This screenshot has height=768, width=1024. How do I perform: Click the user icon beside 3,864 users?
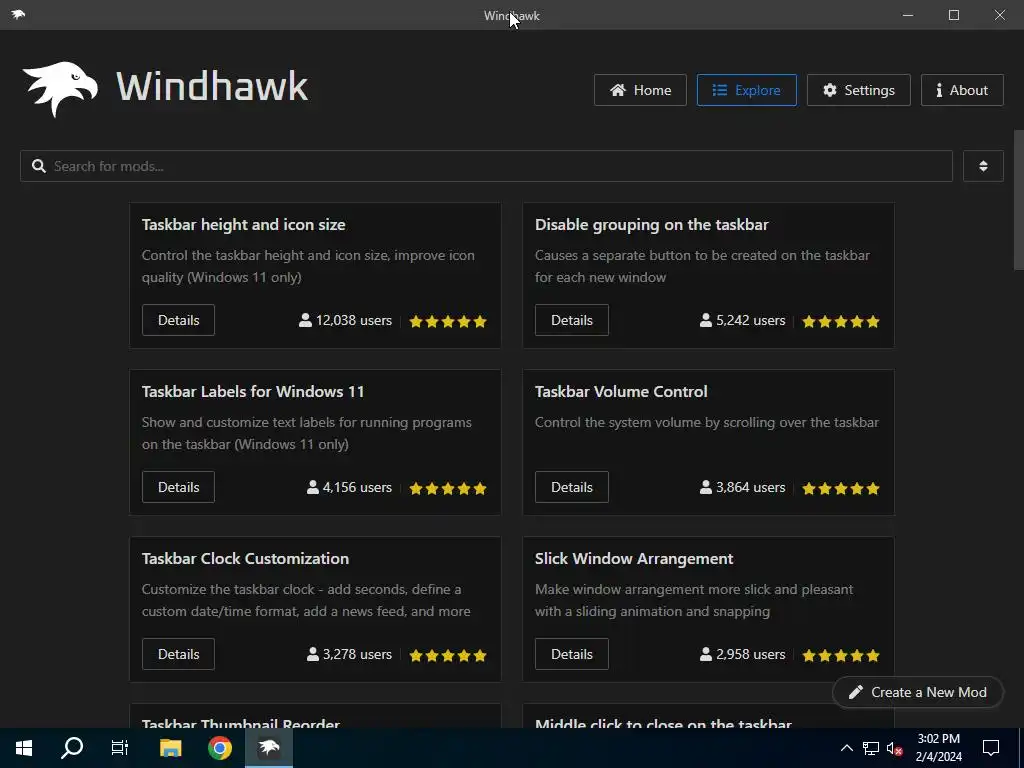point(705,487)
